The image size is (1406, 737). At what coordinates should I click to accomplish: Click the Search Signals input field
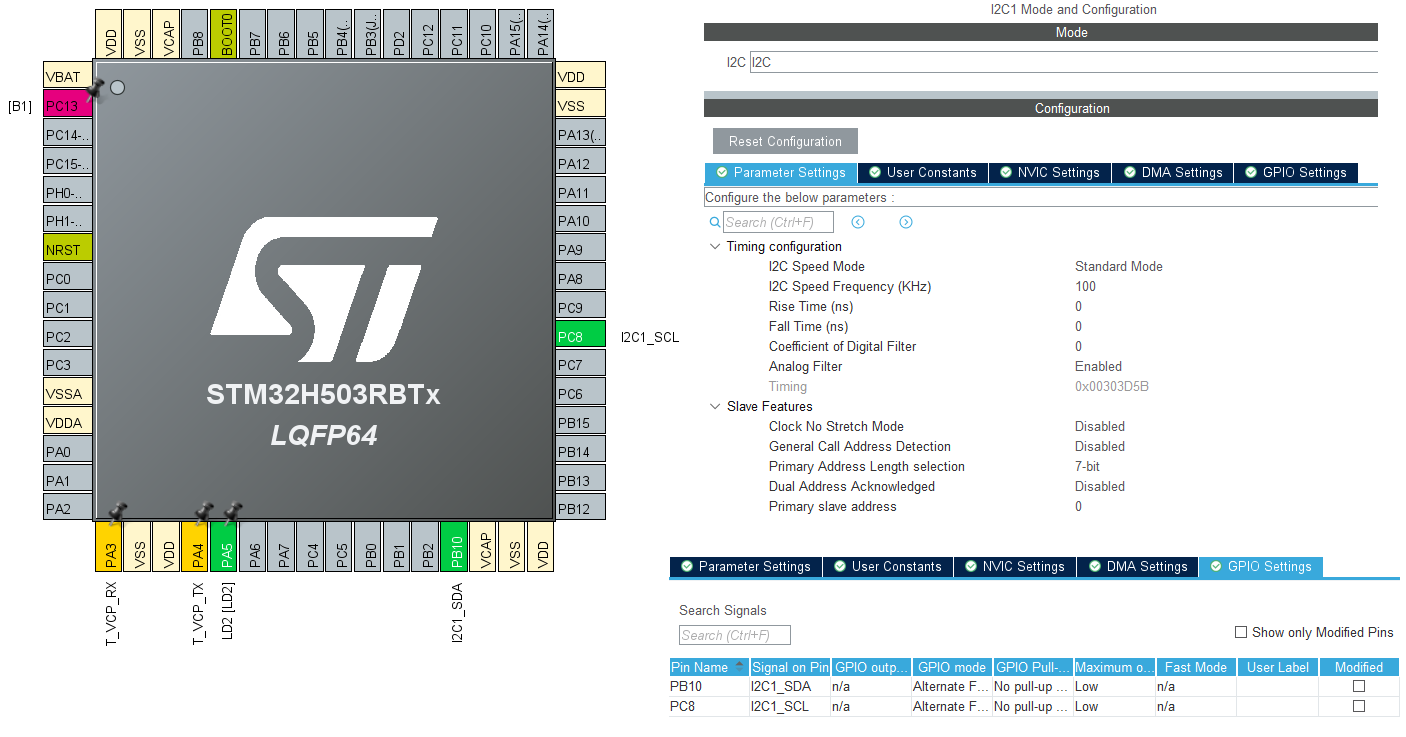pos(733,634)
